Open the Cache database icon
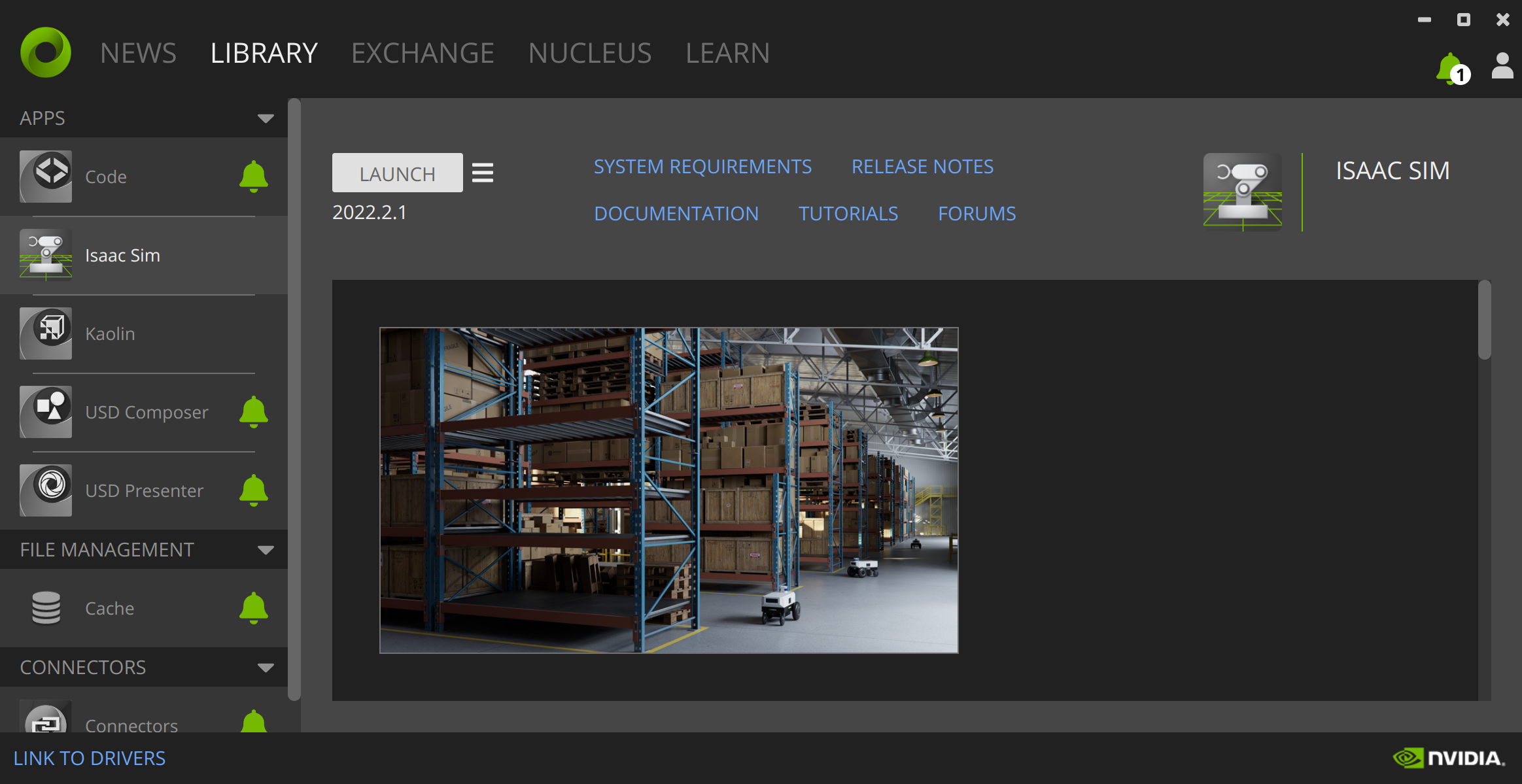 pos(46,608)
